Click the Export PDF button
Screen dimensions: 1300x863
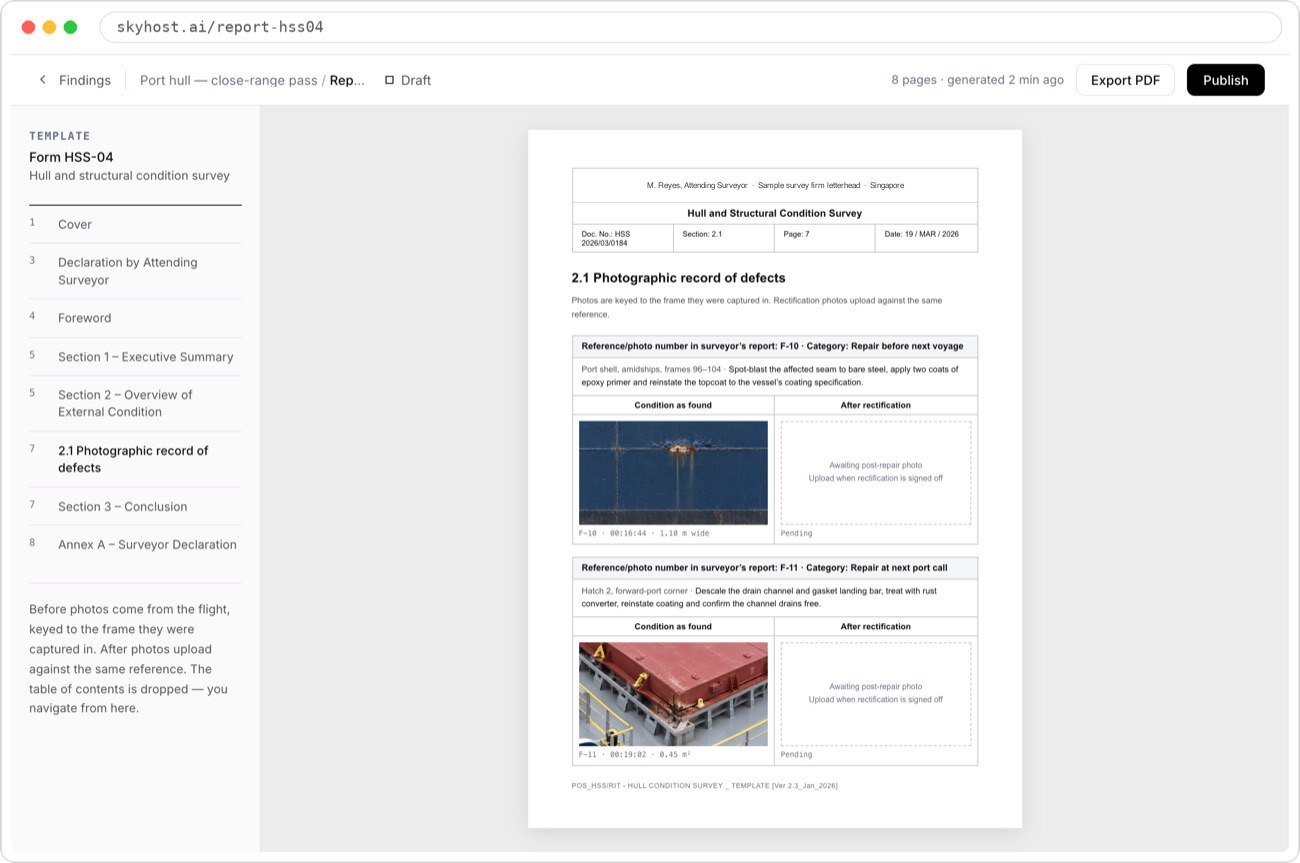pos(1125,80)
